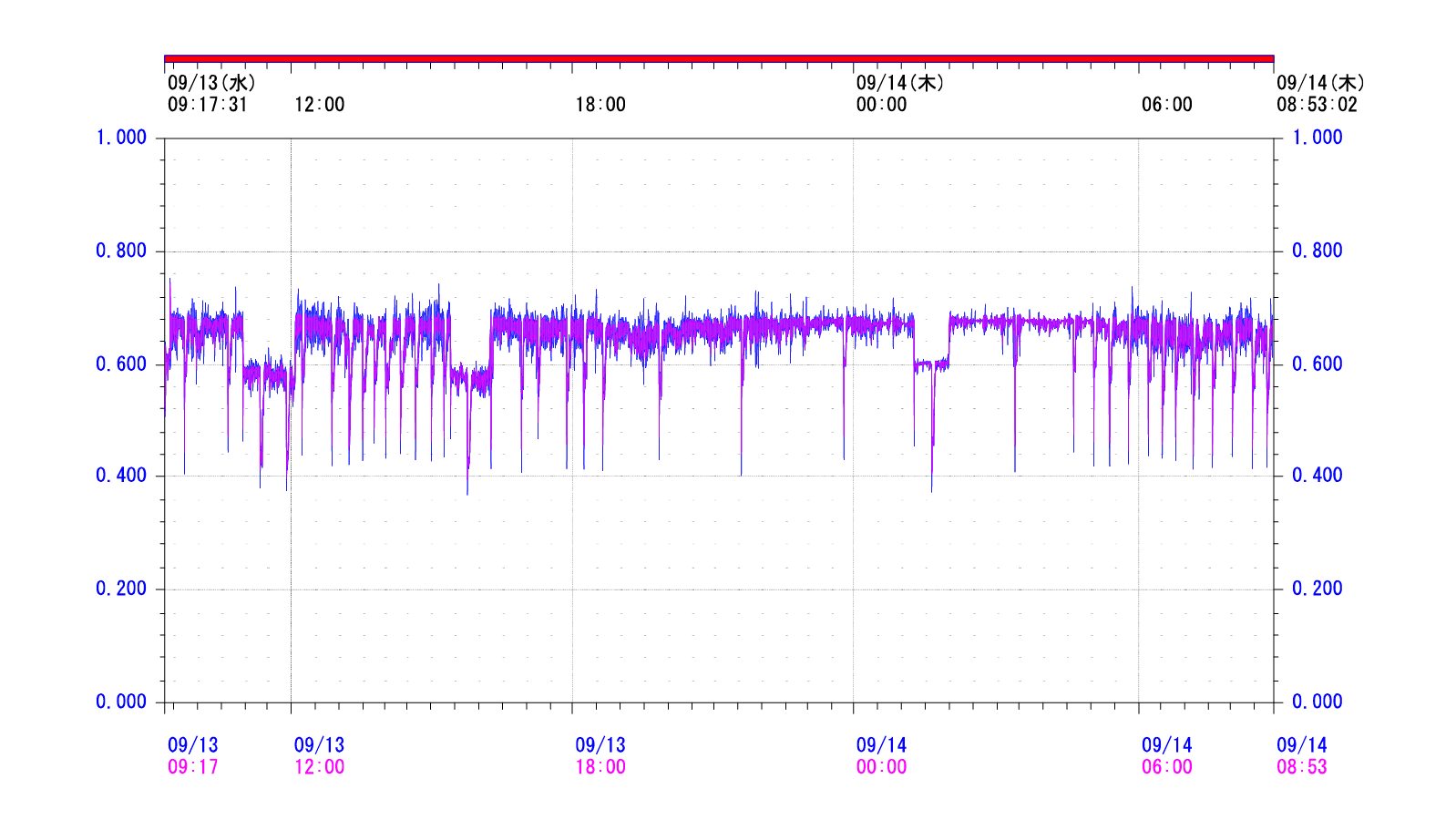Screen dimensions: 1456x820
Task: Click the black 18:00 label above the chart
Action: click(600, 105)
